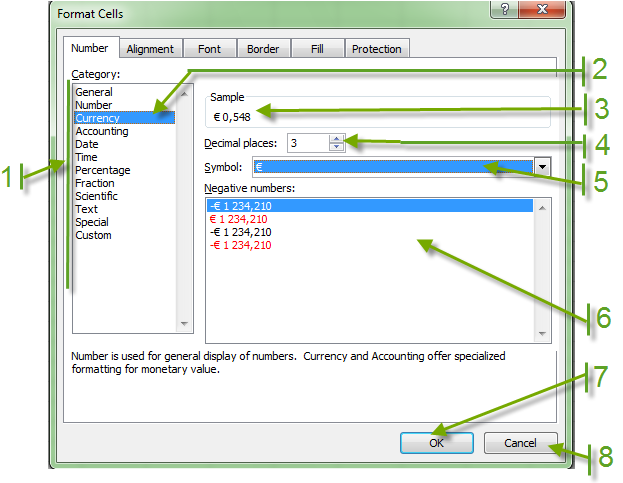Decrease decimal places with down spinner arrow
This screenshot has width=623, height=483.
coord(336,148)
